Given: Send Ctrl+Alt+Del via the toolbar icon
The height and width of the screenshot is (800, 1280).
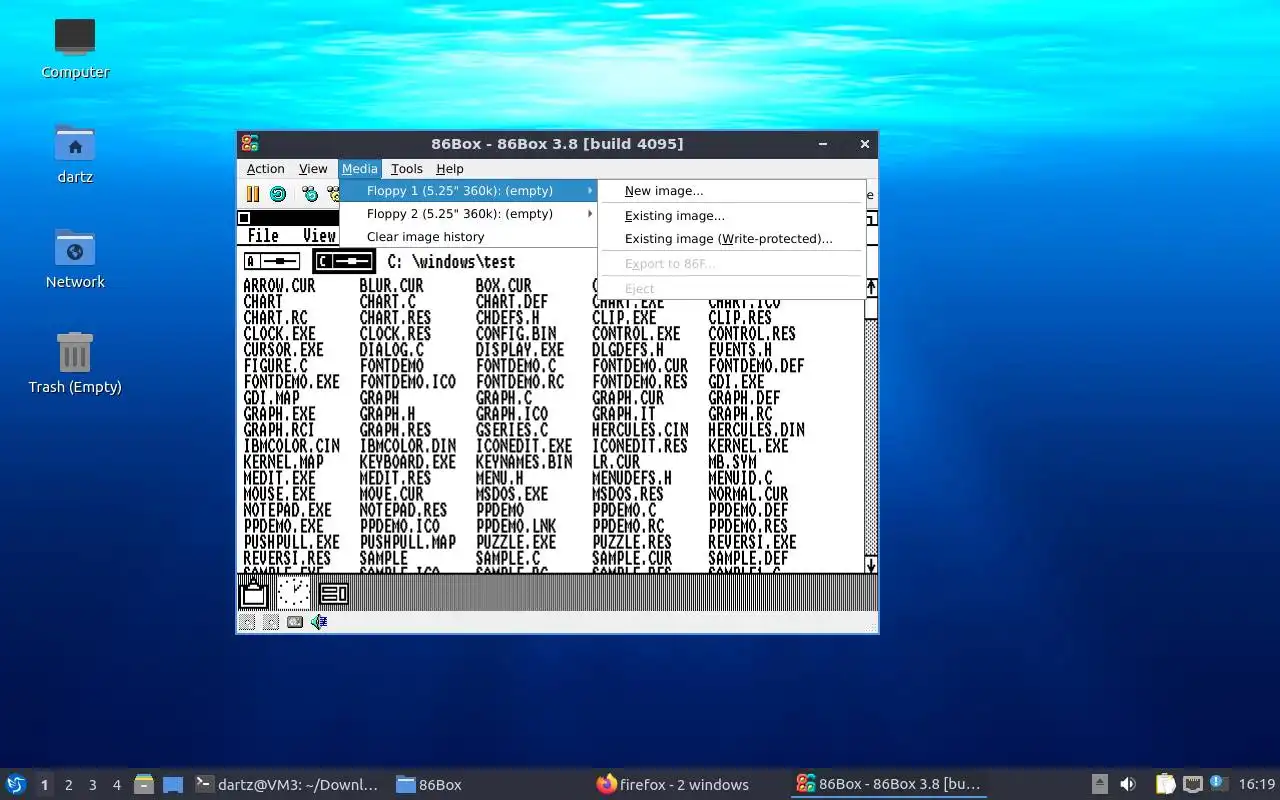Looking at the screenshot, I should [x=310, y=194].
